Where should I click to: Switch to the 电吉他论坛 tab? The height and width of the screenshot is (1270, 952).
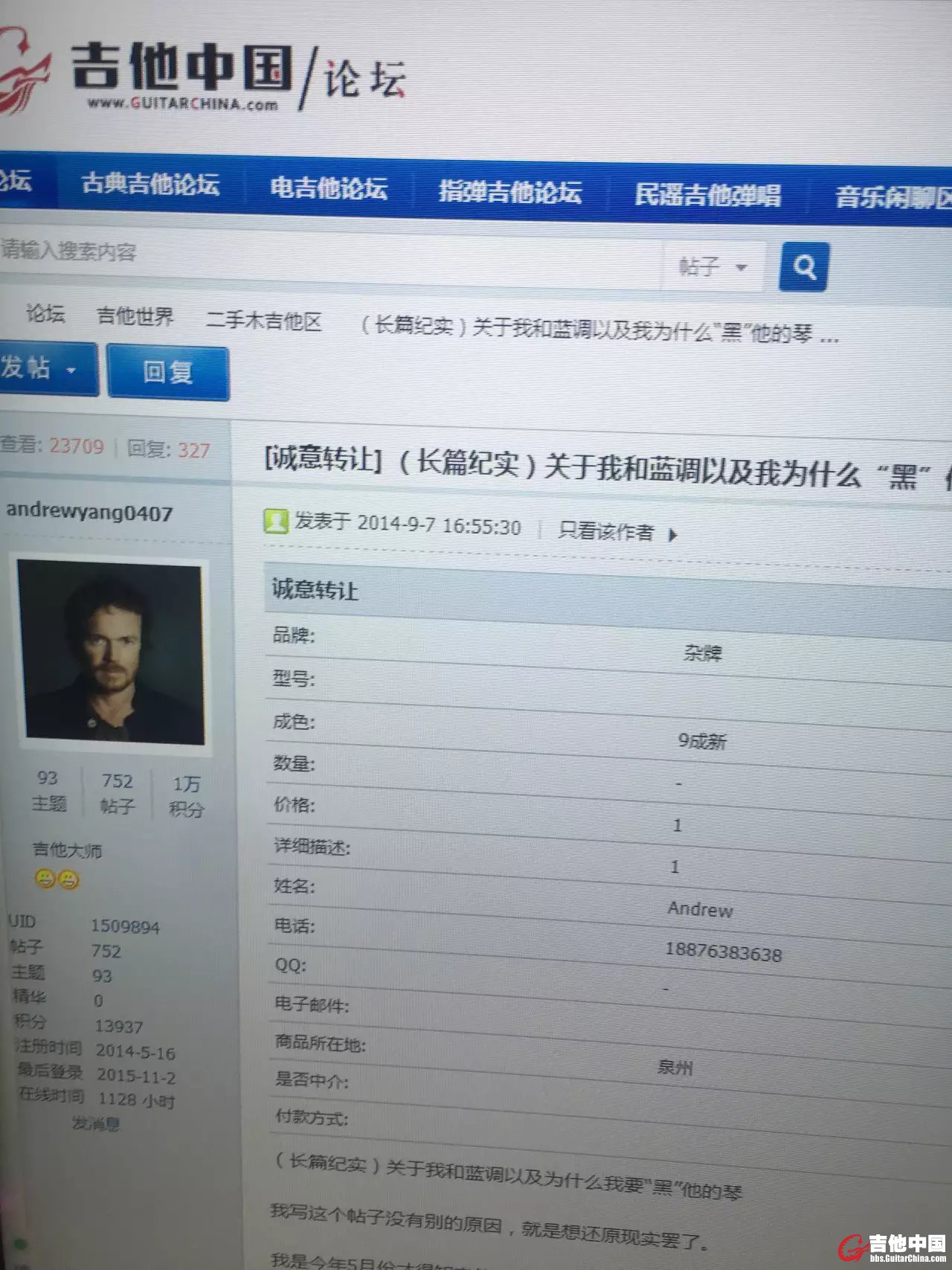click(x=328, y=187)
